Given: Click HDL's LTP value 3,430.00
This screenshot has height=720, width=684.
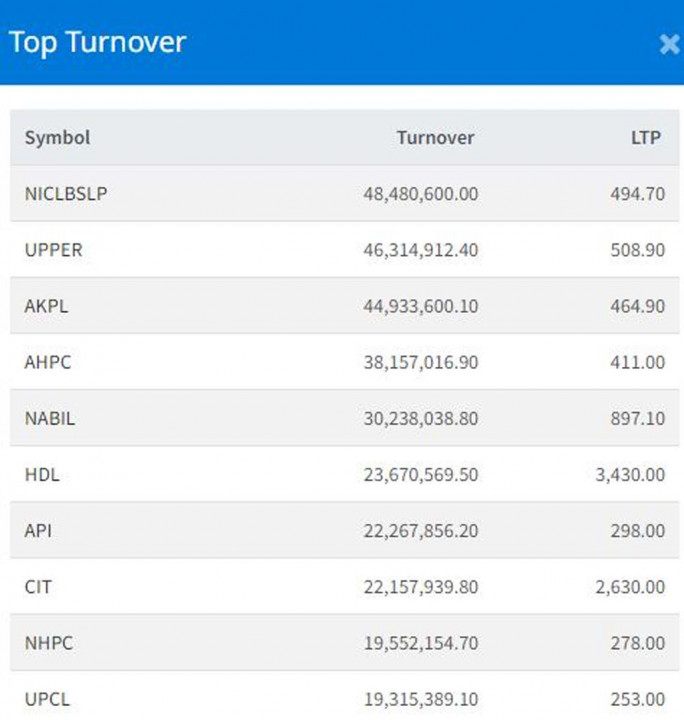Looking at the screenshot, I should [x=629, y=475].
